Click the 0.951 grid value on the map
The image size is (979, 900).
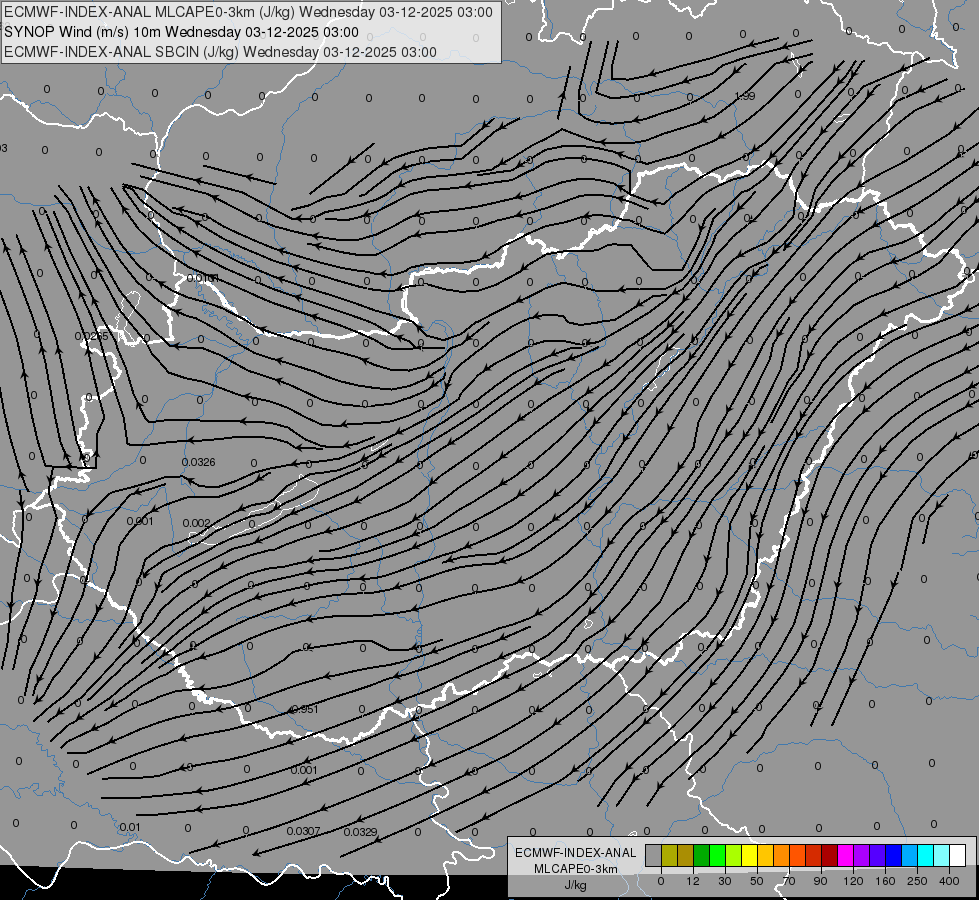point(305,709)
